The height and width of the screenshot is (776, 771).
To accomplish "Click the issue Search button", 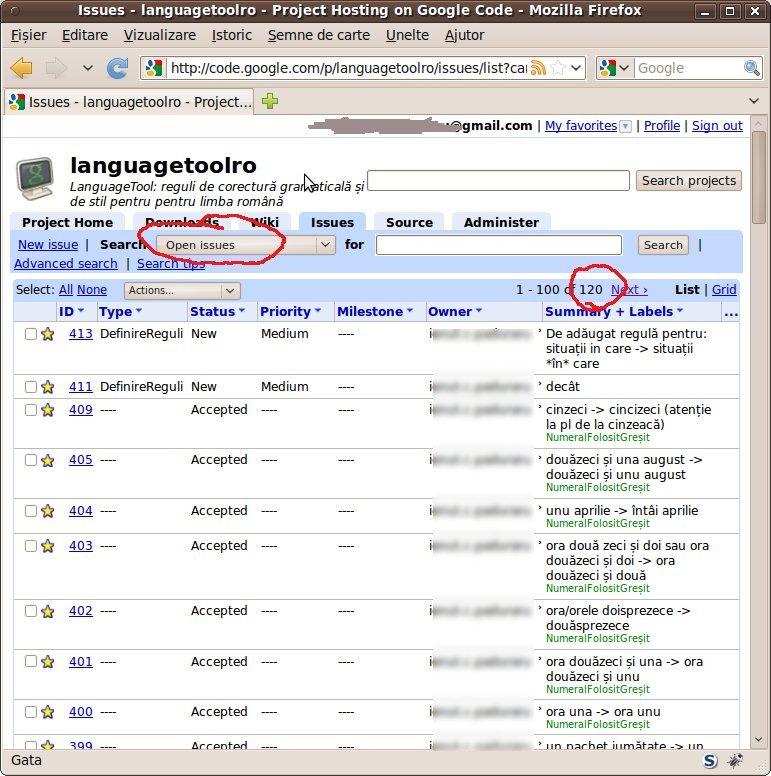I will point(663,245).
